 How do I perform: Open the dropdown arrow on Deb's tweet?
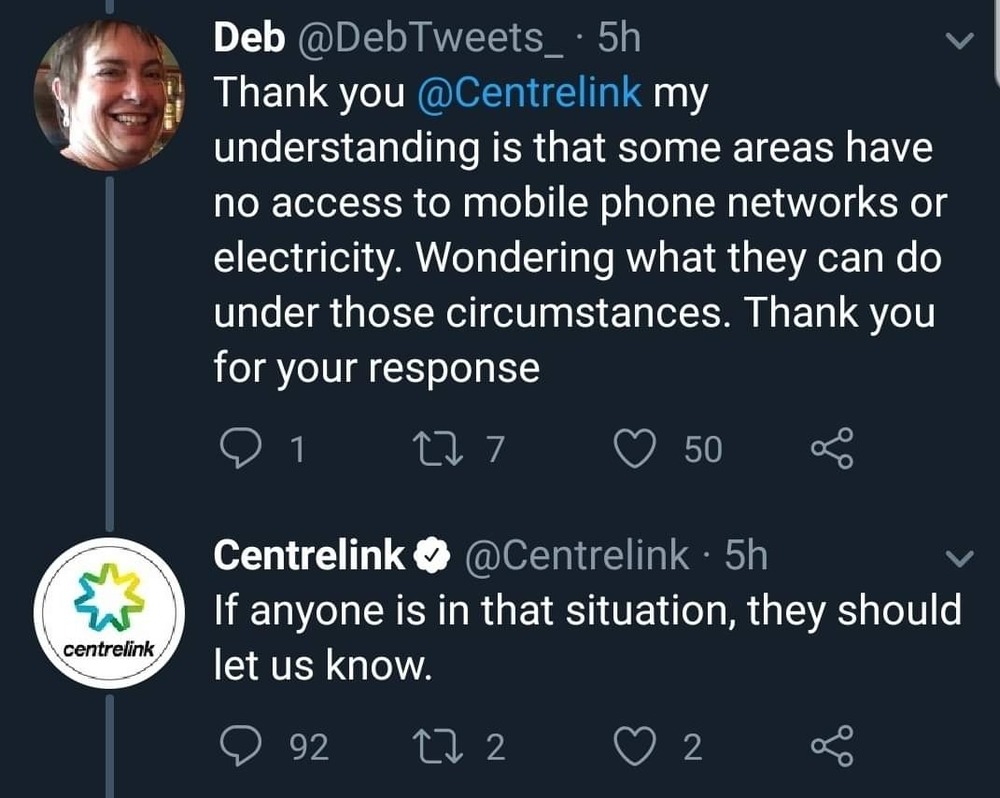958,42
